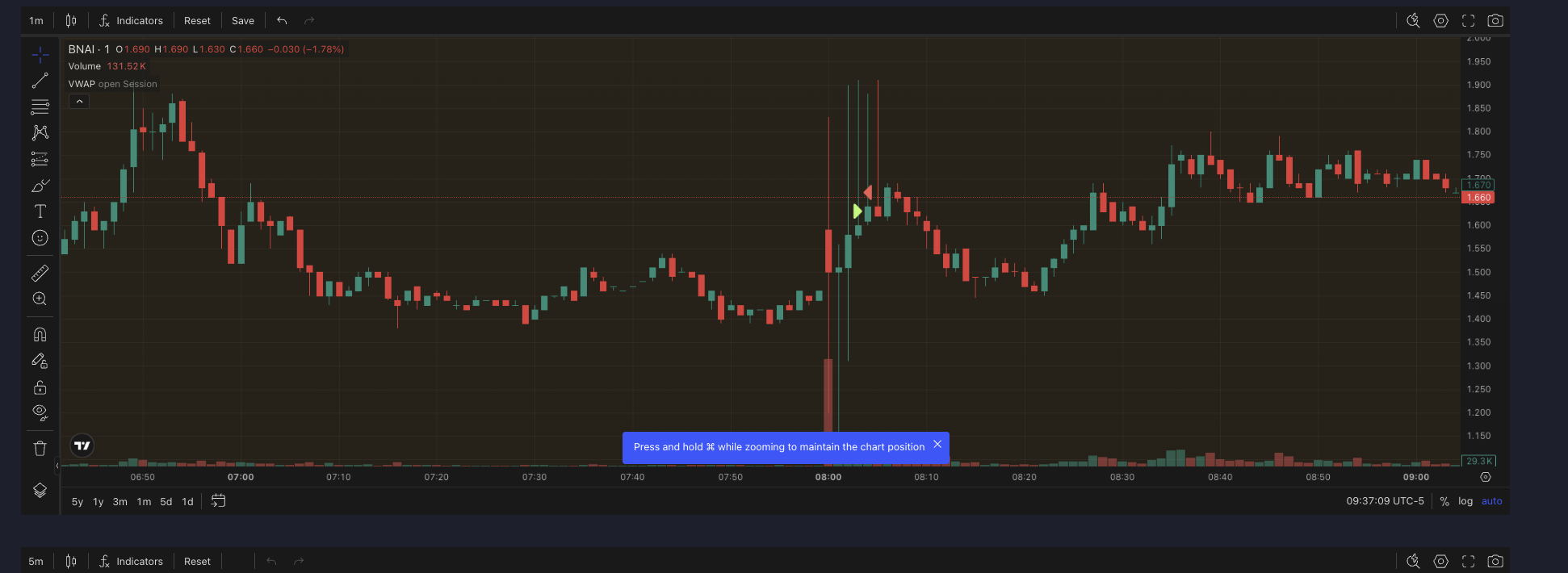Select the trend line drawing tool
The width and height of the screenshot is (1568, 573).
[x=40, y=81]
